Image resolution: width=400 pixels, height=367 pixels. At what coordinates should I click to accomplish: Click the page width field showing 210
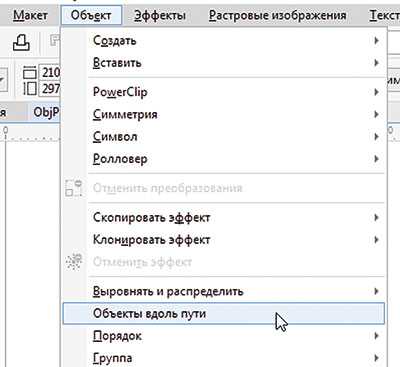(x=50, y=72)
